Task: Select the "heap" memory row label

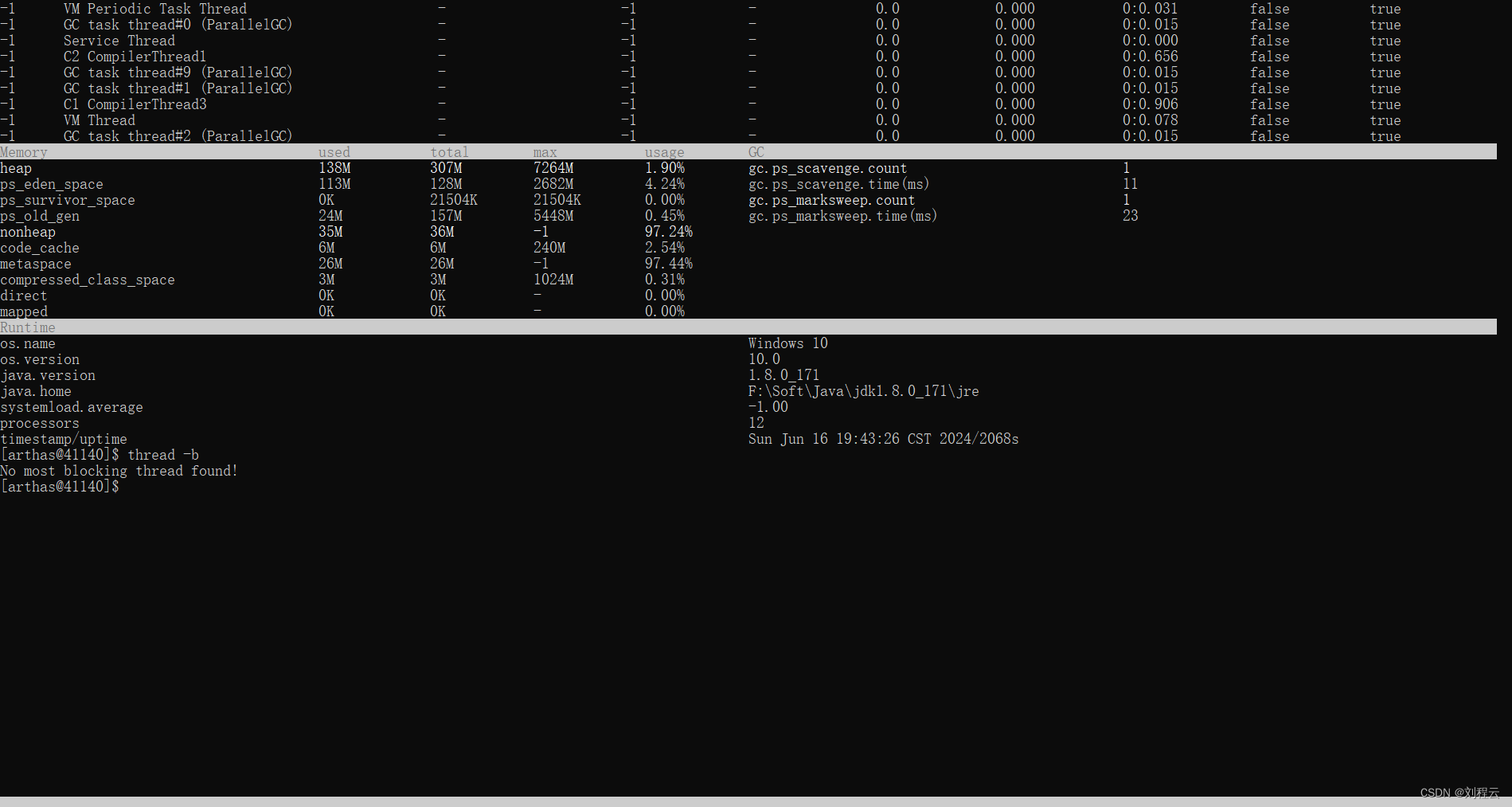Action: (x=16, y=168)
